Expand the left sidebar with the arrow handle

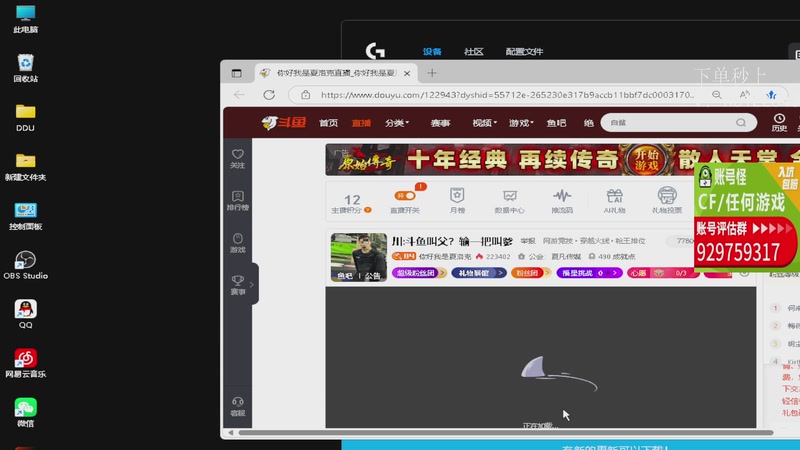[x=254, y=285]
